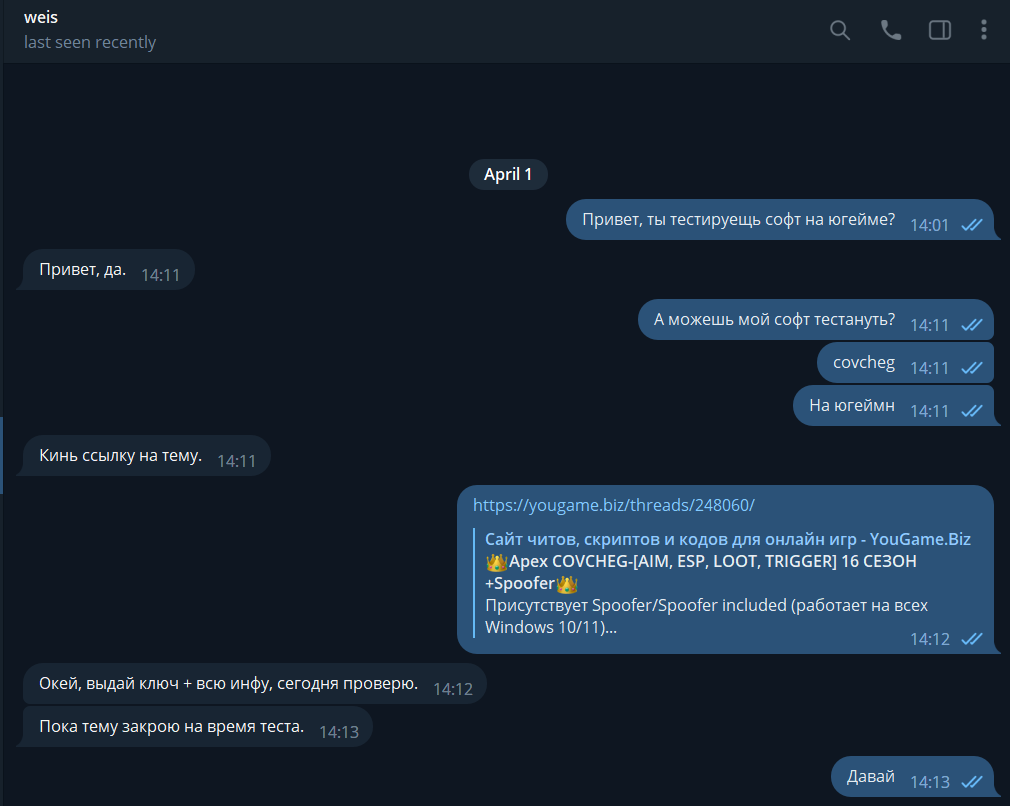Open weis profile from chat header

pyautogui.click(x=41, y=18)
